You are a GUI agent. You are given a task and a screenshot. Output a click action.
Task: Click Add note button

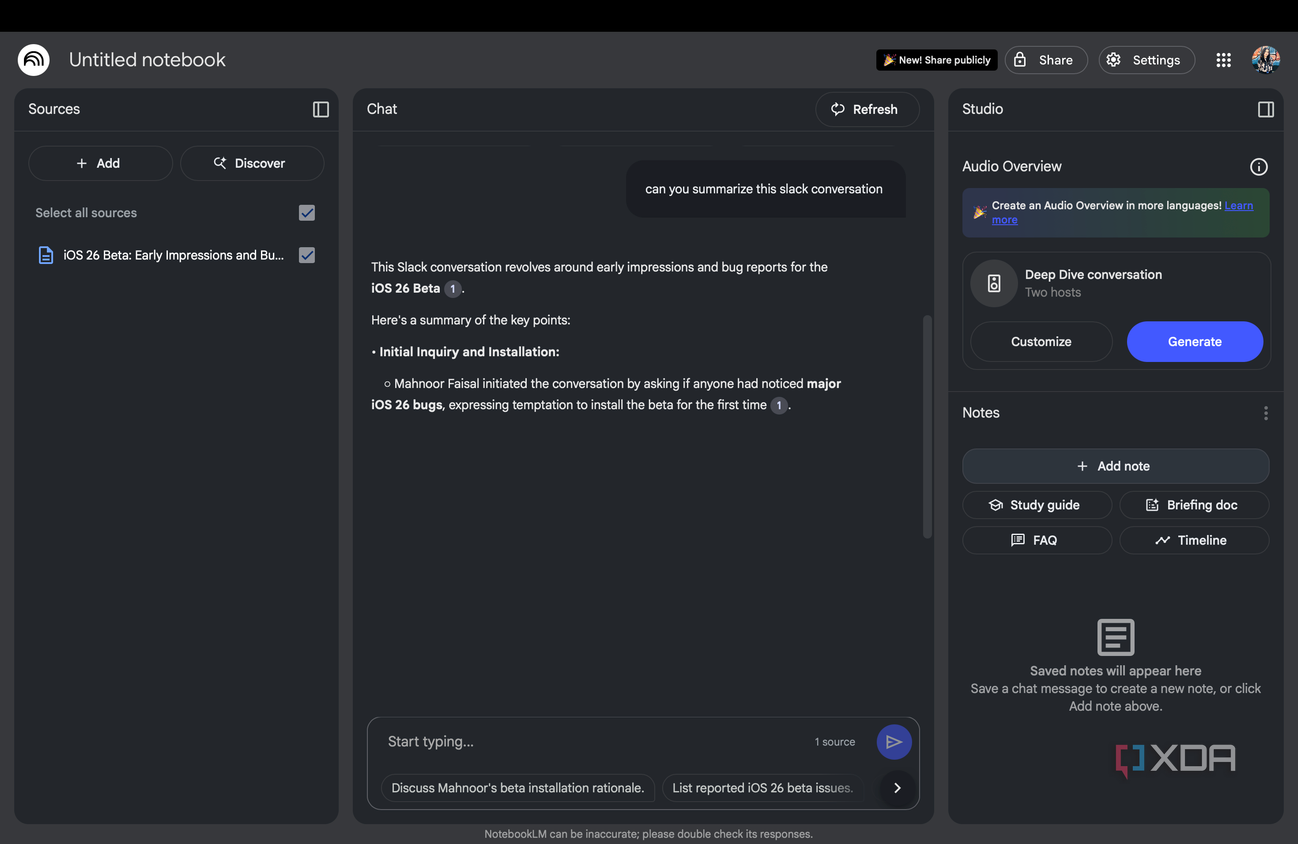(x=1115, y=466)
